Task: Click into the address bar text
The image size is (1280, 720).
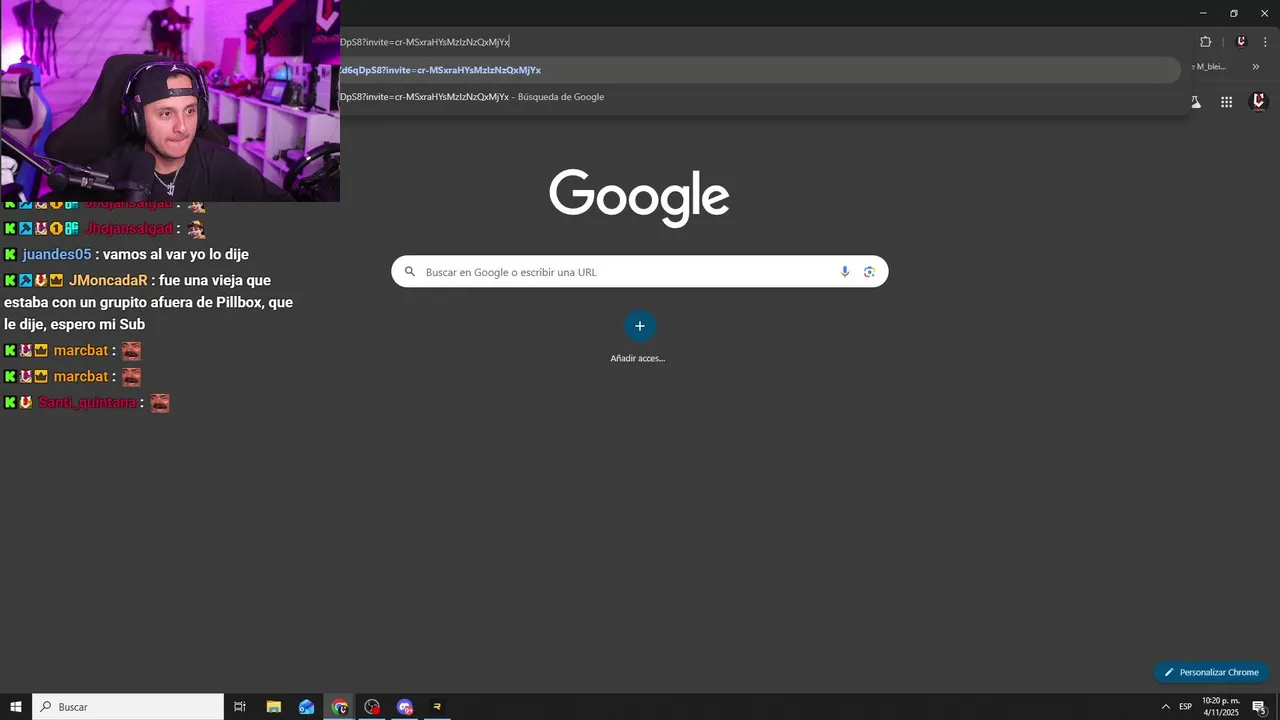Action: [x=425, y=42]
